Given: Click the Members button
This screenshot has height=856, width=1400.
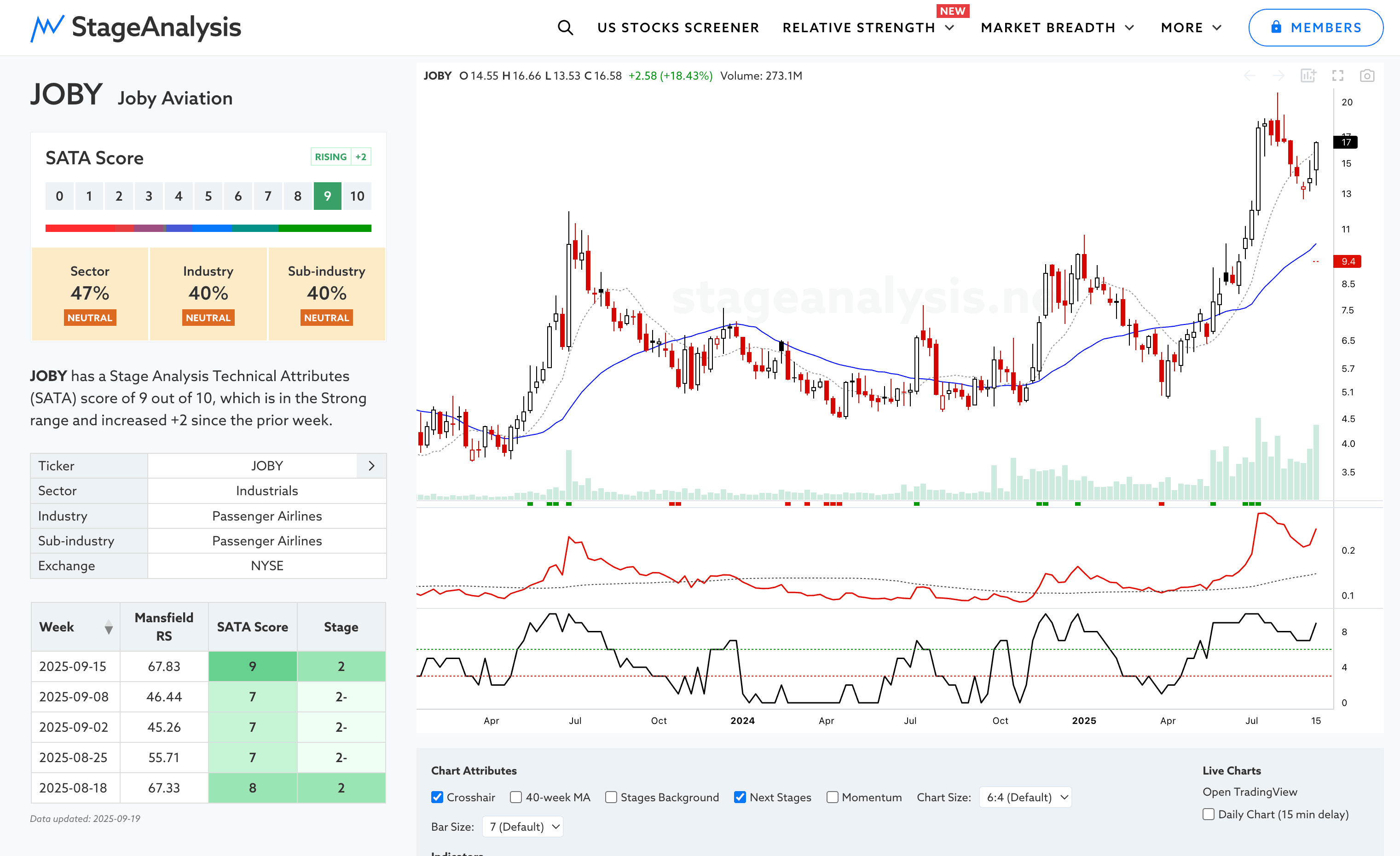Looking at the screenshot, I should click(x=1315, y=27).
